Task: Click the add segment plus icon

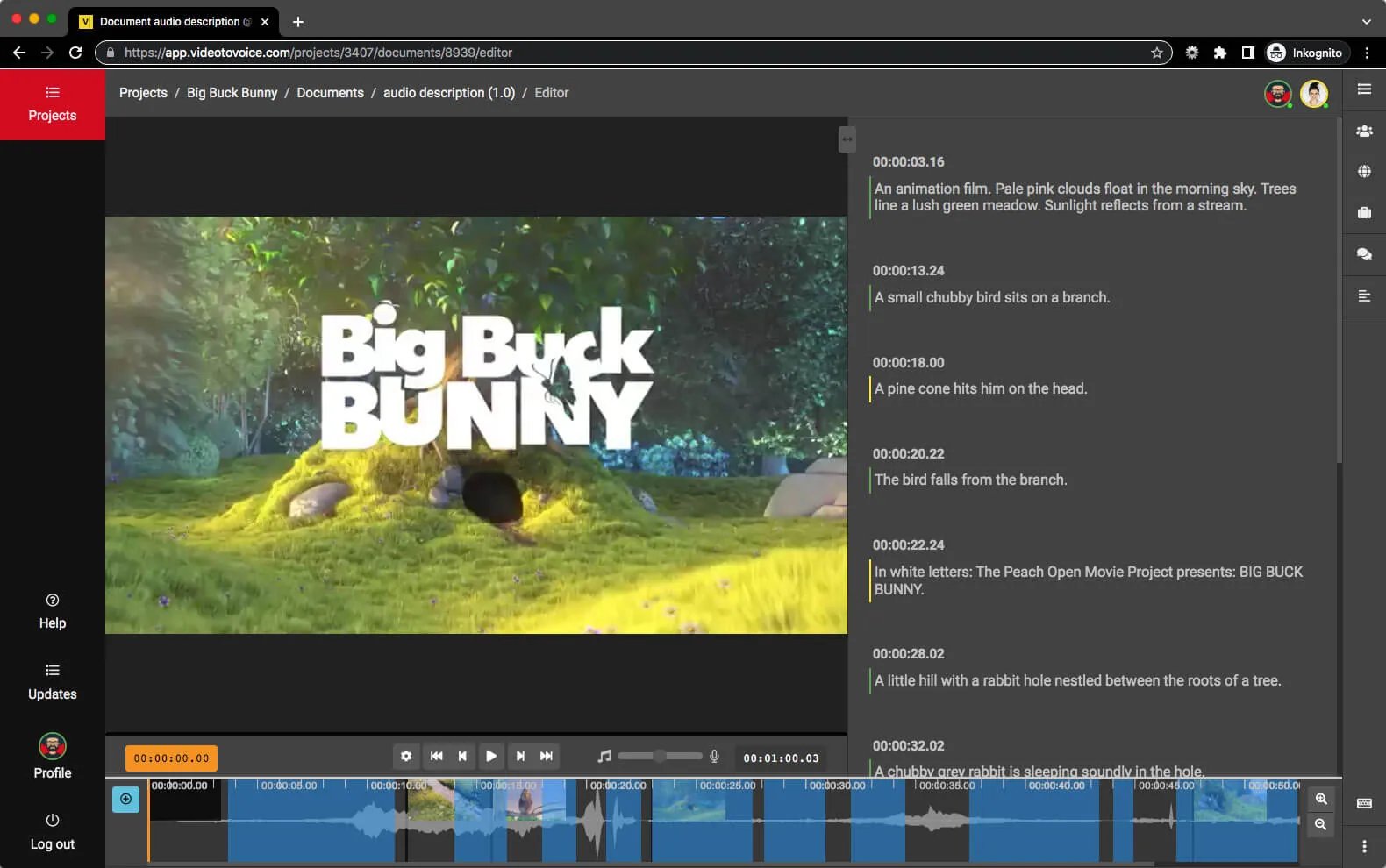Action: pos(125,799)
